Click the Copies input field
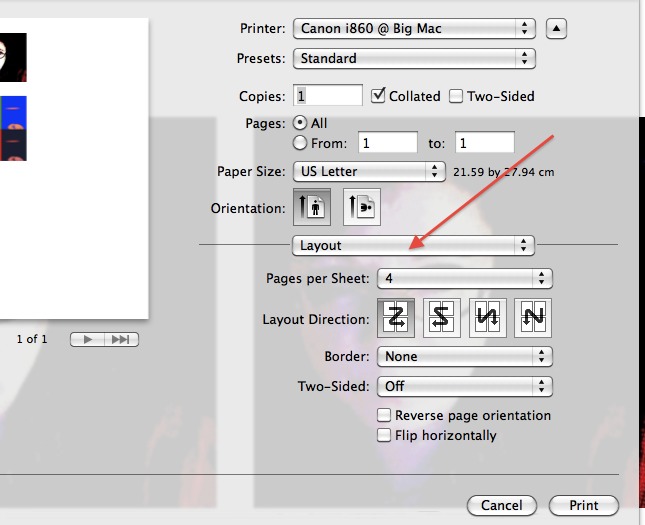This screenshot has width=645, height=525. [x=327, y=95]
